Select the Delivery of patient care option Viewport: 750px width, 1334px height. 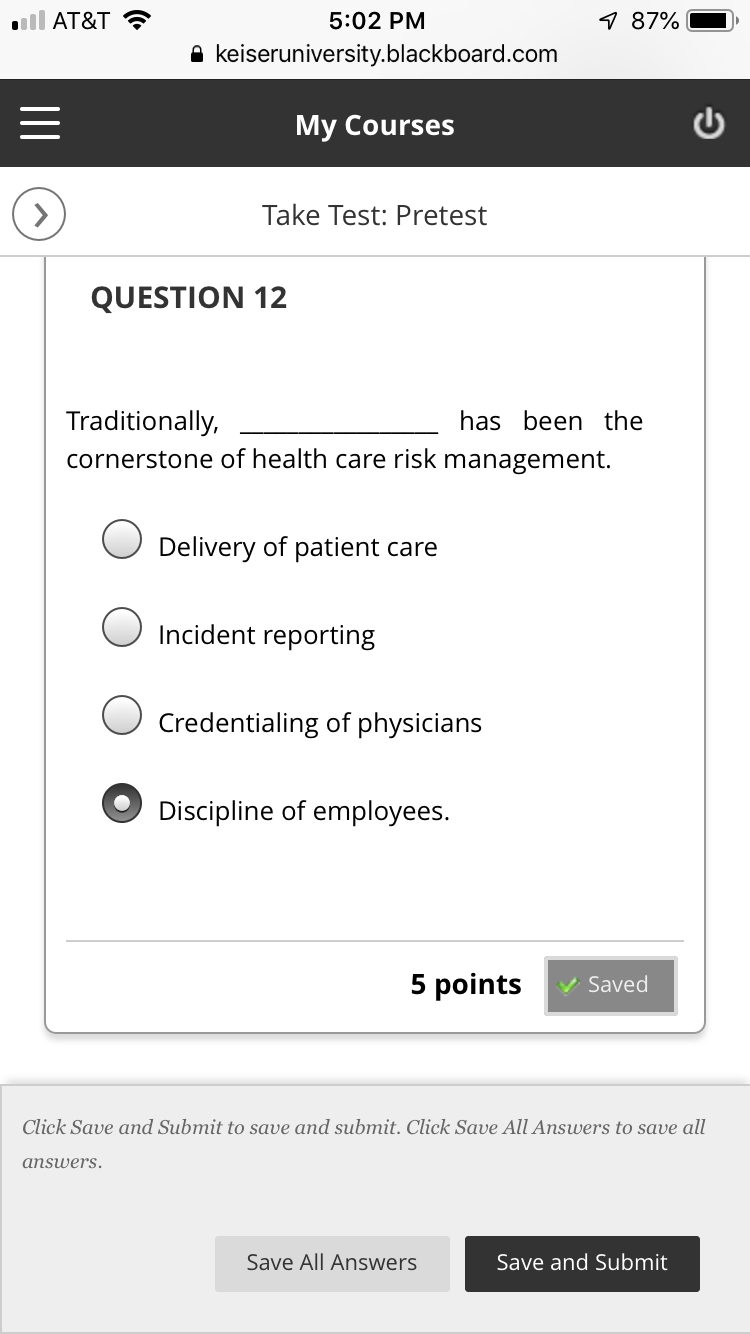(x=122, y=539)
